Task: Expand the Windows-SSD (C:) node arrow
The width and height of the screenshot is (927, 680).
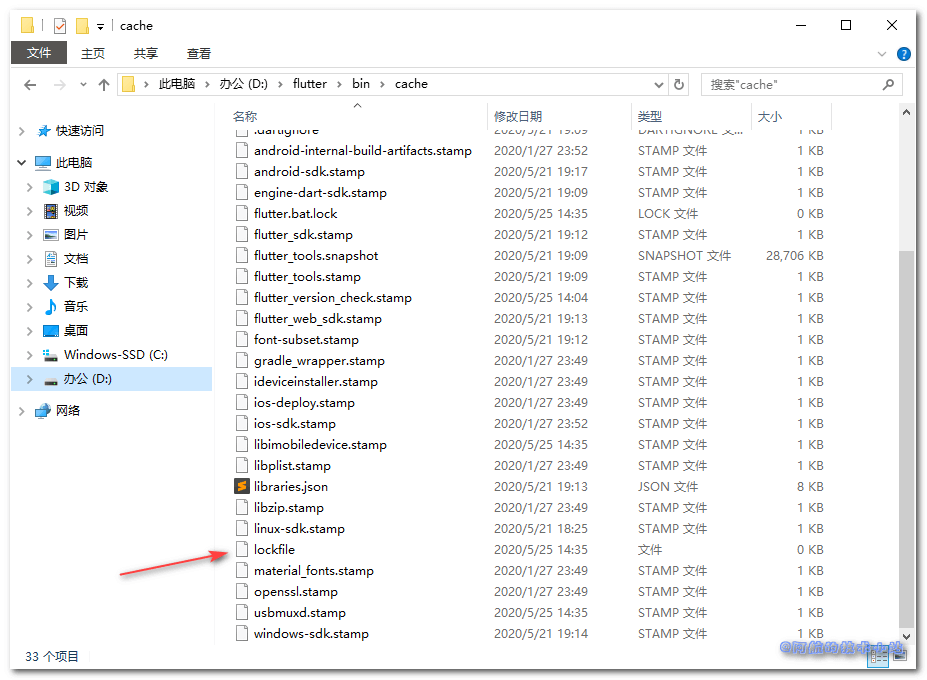Action: (30, 355)
